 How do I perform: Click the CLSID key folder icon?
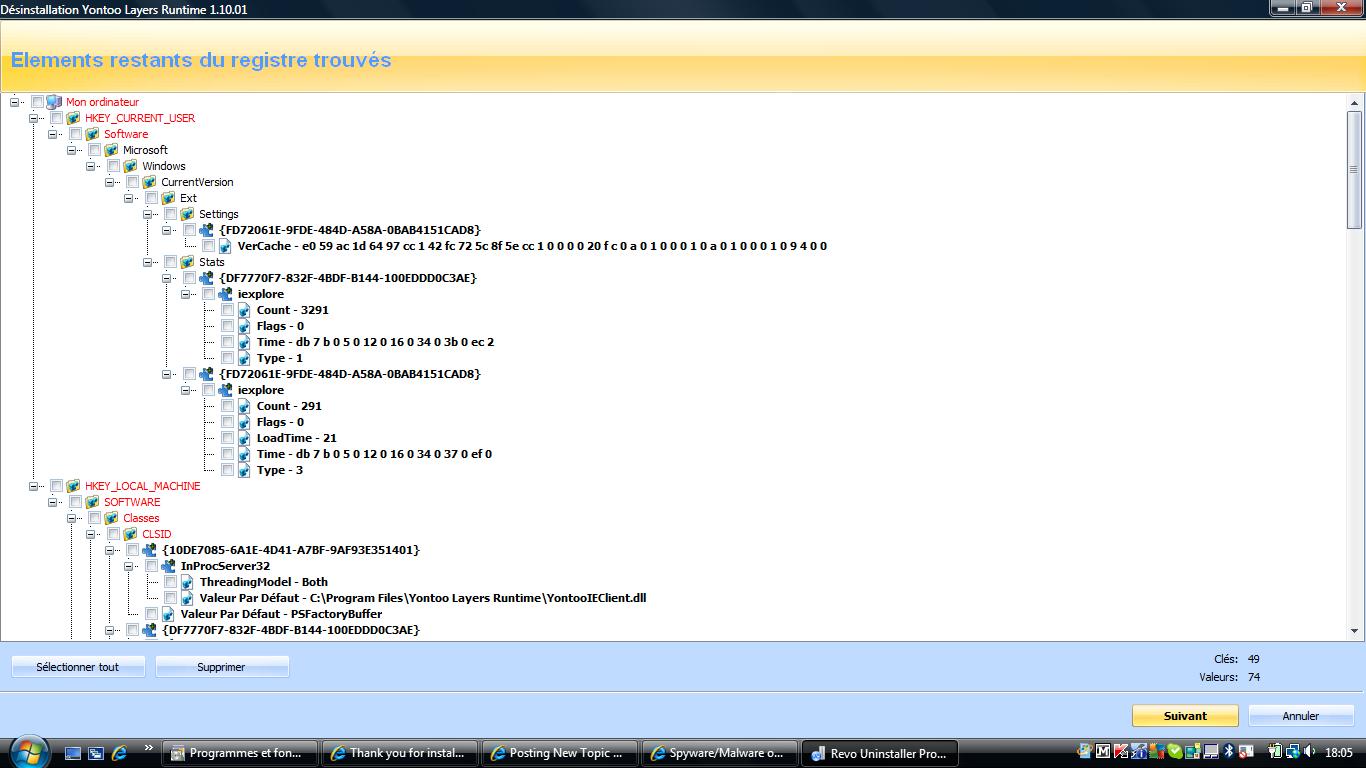click(x=130, y=534)
